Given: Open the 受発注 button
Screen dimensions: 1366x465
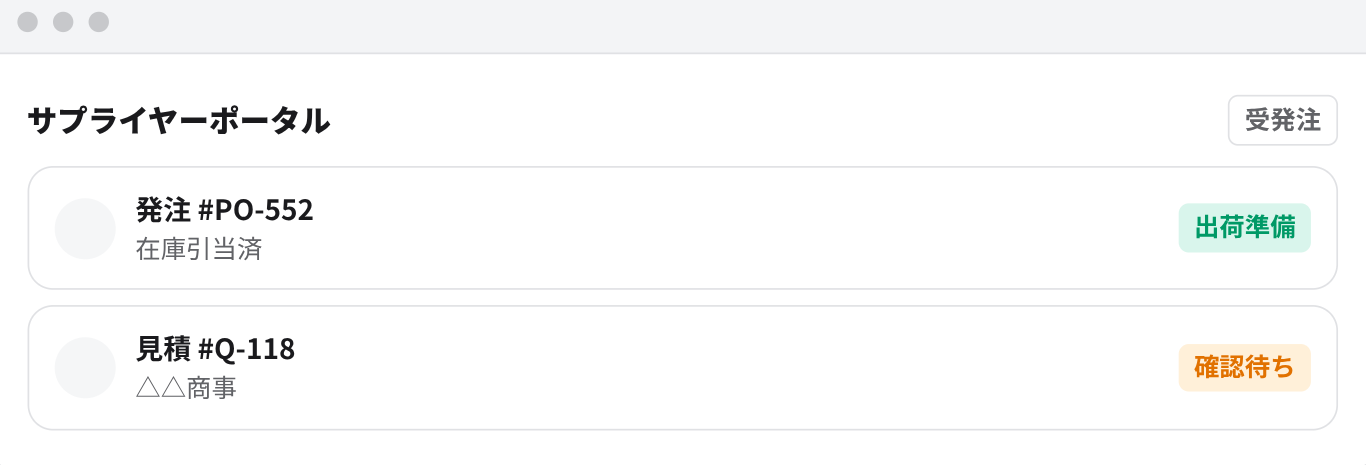Looking at the screenshot, I should [1283, 121].
